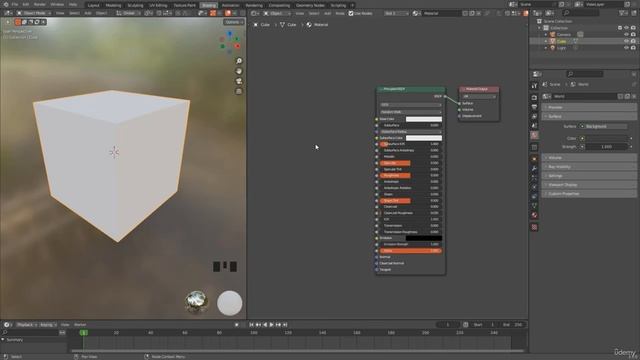Click the outliner filter funnel icon
Viewport: 640px width, 360px height.
(623, 13)
